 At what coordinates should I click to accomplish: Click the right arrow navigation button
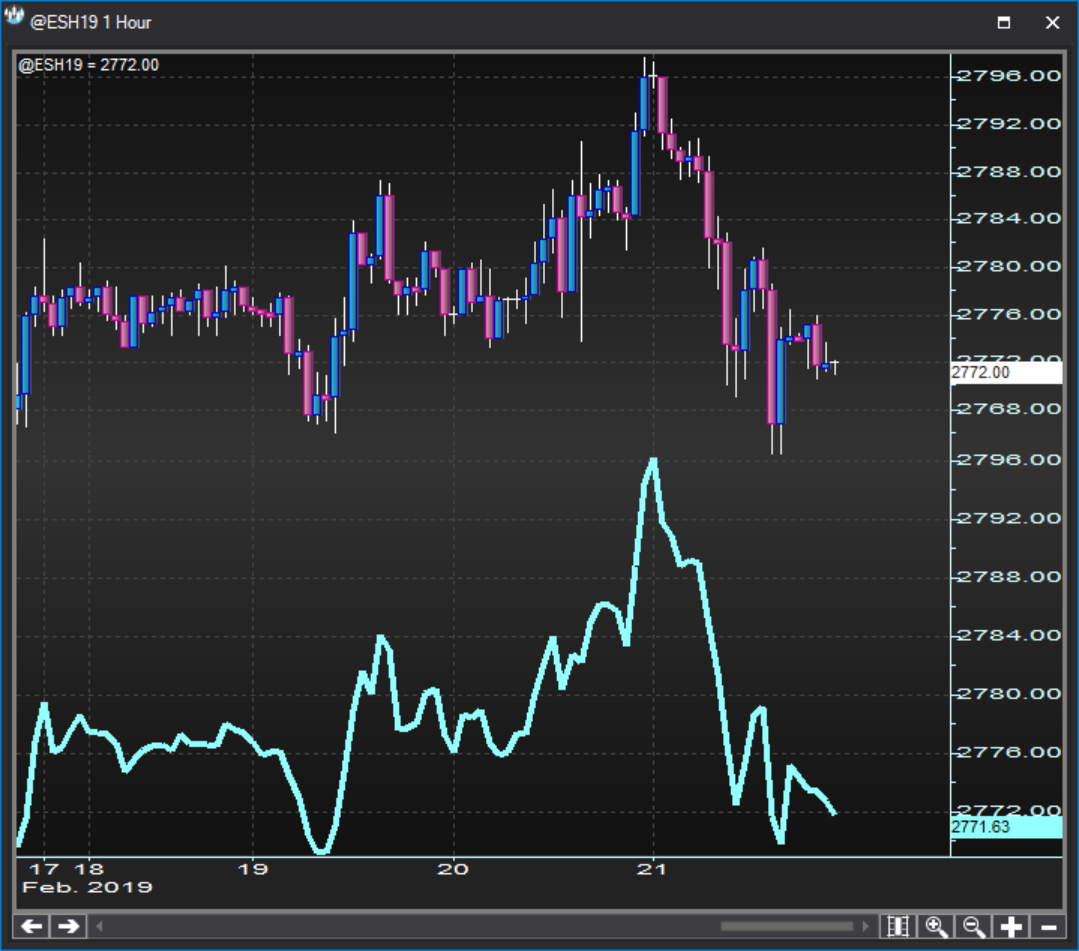pyautogui.click(x=68, y=926)
